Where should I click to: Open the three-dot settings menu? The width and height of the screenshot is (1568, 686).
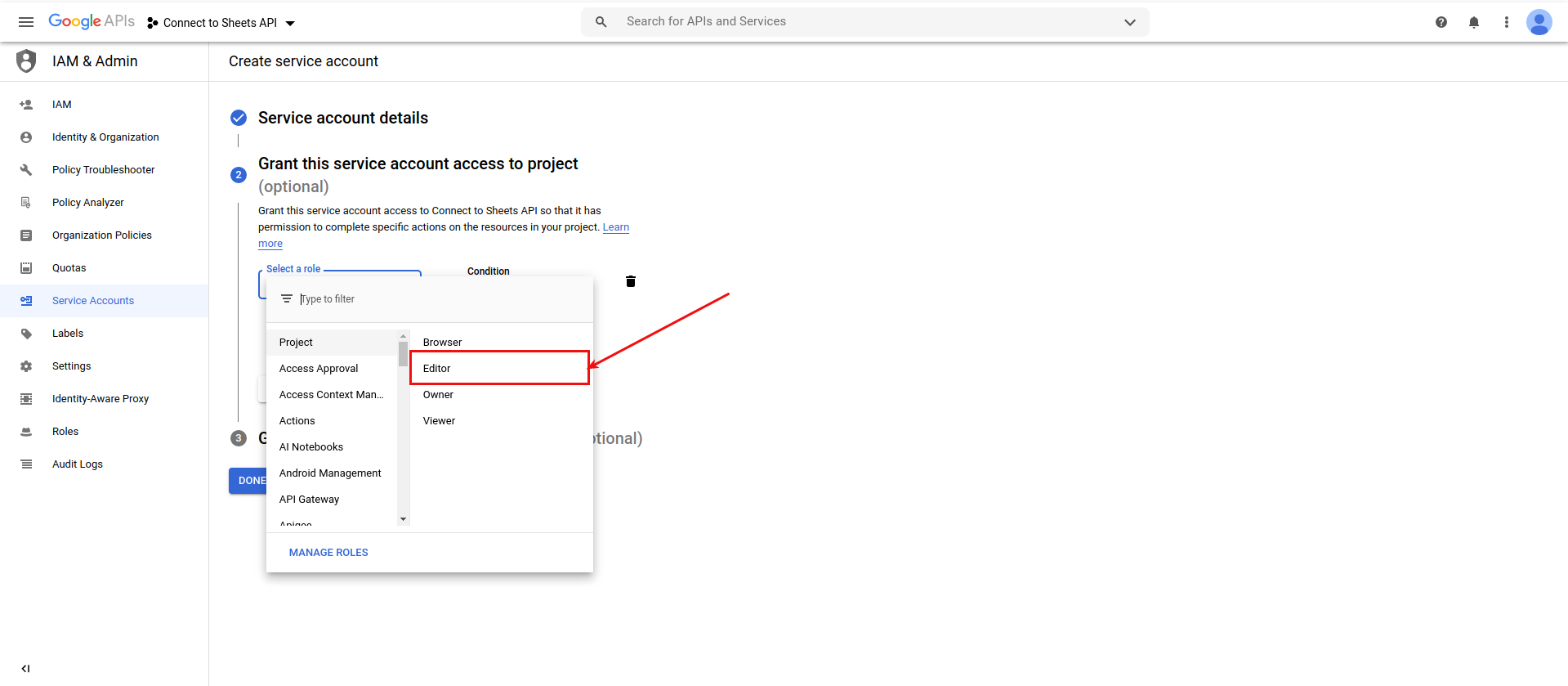(x=1507, y=22)
